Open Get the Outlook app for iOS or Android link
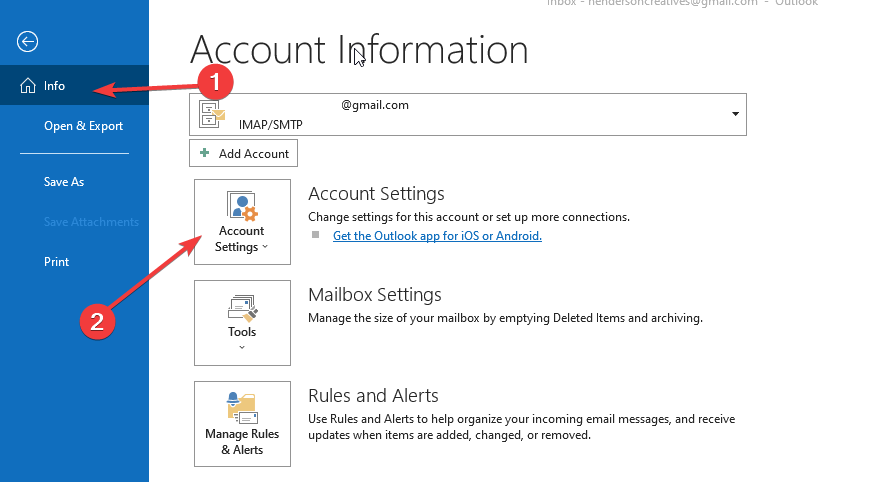This screenshot has height=482, width=886. click(x=437, y=236)
